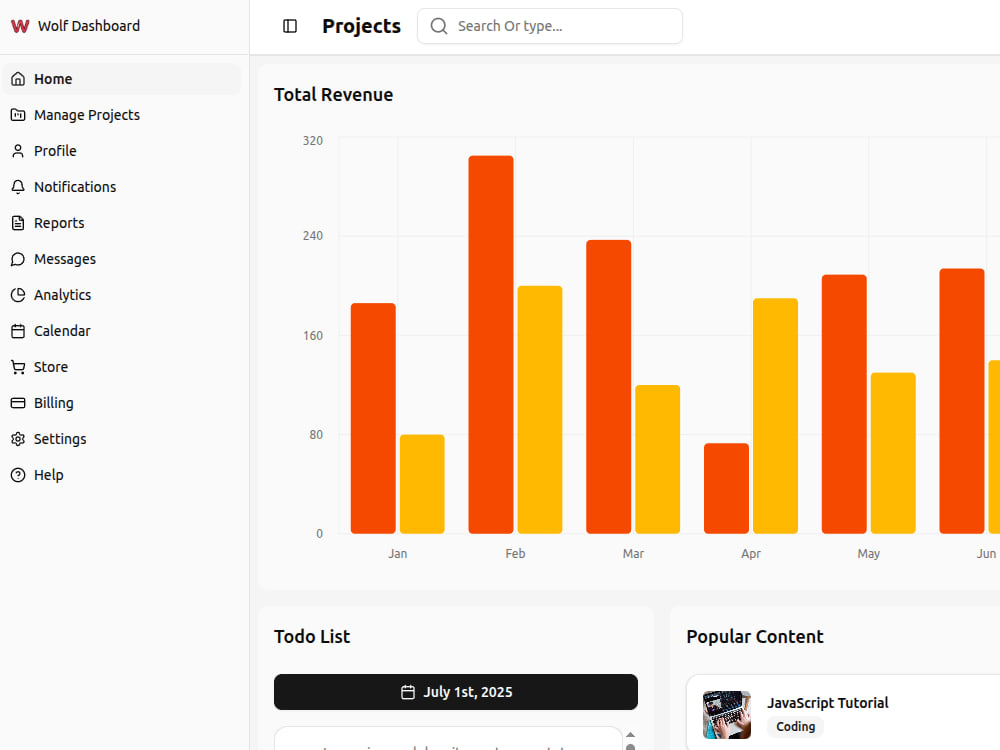Click the Store shopping cart icon

point(18,367)
